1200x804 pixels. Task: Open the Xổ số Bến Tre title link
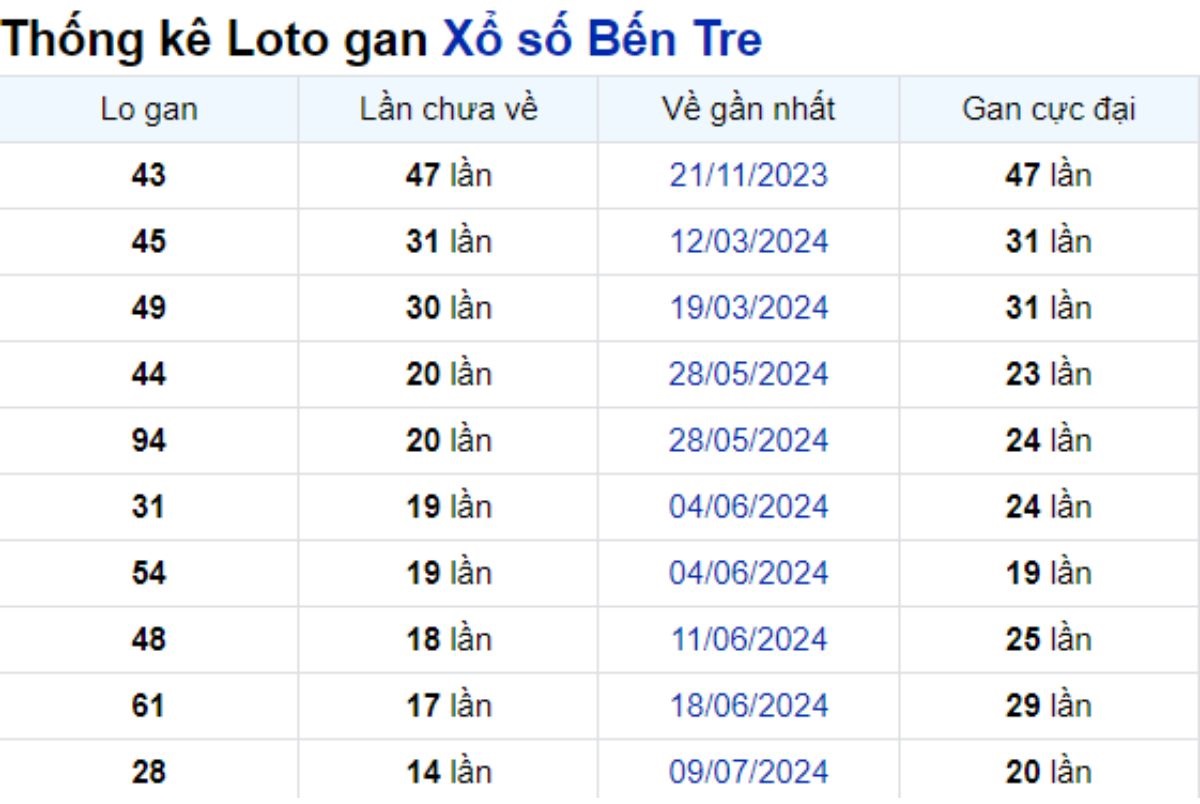pos(602,39)
